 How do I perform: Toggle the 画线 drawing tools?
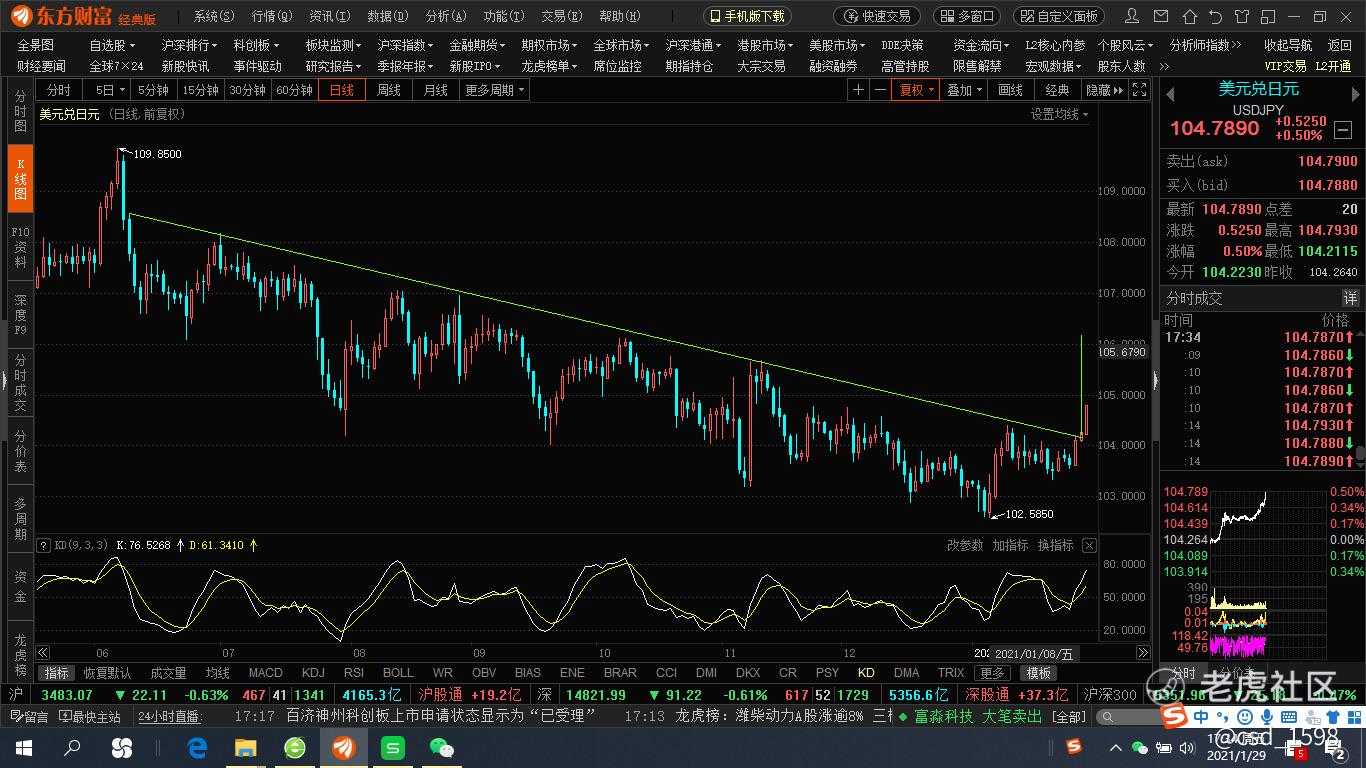(x=1011, y=90)
